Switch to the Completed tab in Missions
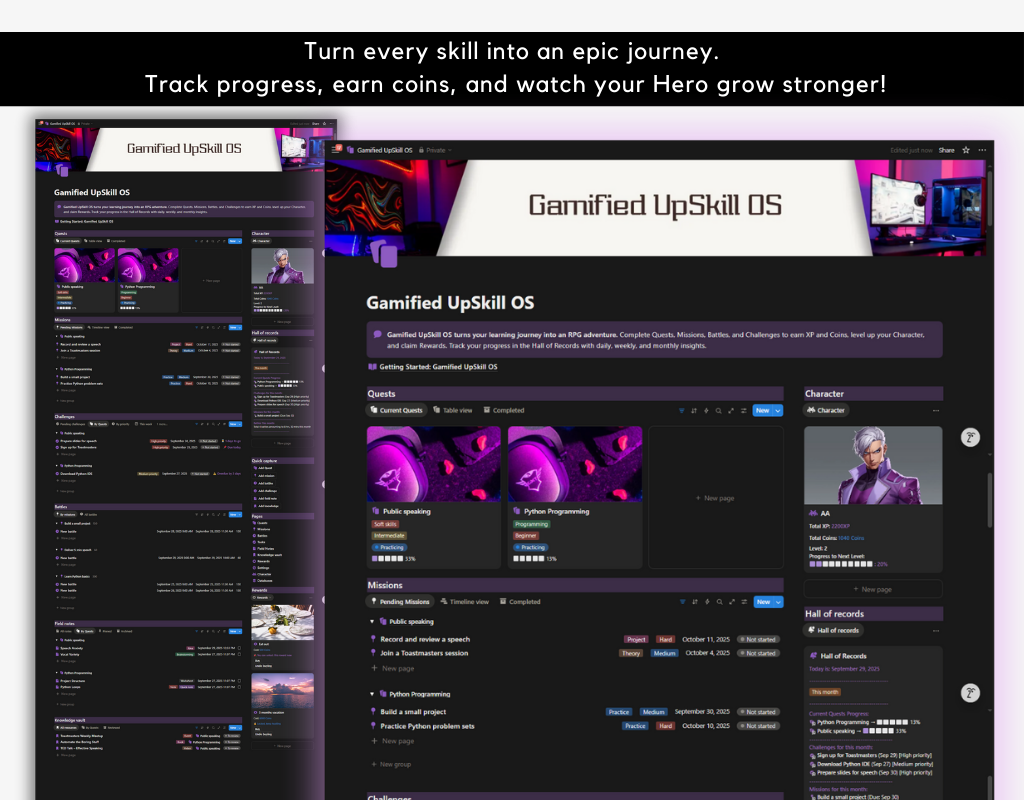The height and width of the screenshot is (800, 1024). tap(520, 601)
